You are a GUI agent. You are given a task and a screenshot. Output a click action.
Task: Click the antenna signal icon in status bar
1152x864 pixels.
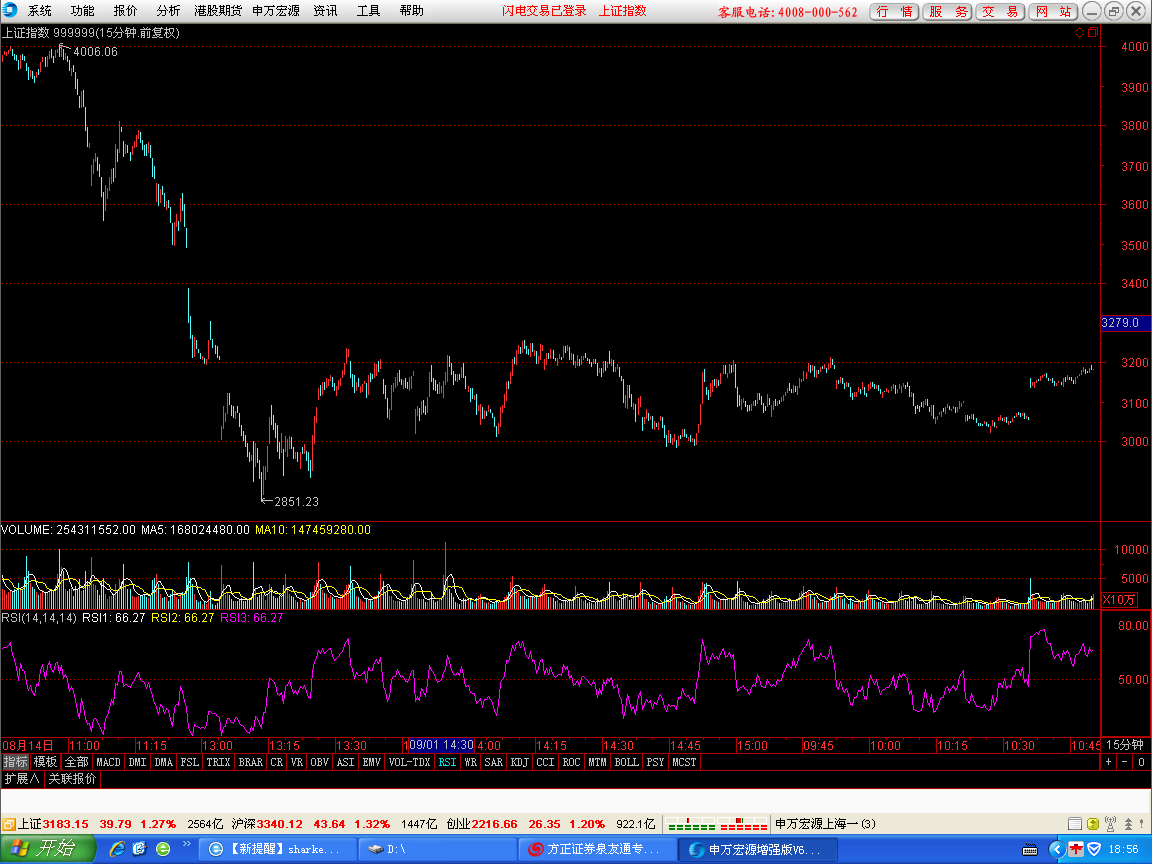pyautogui.click(x=1110, y=824)
